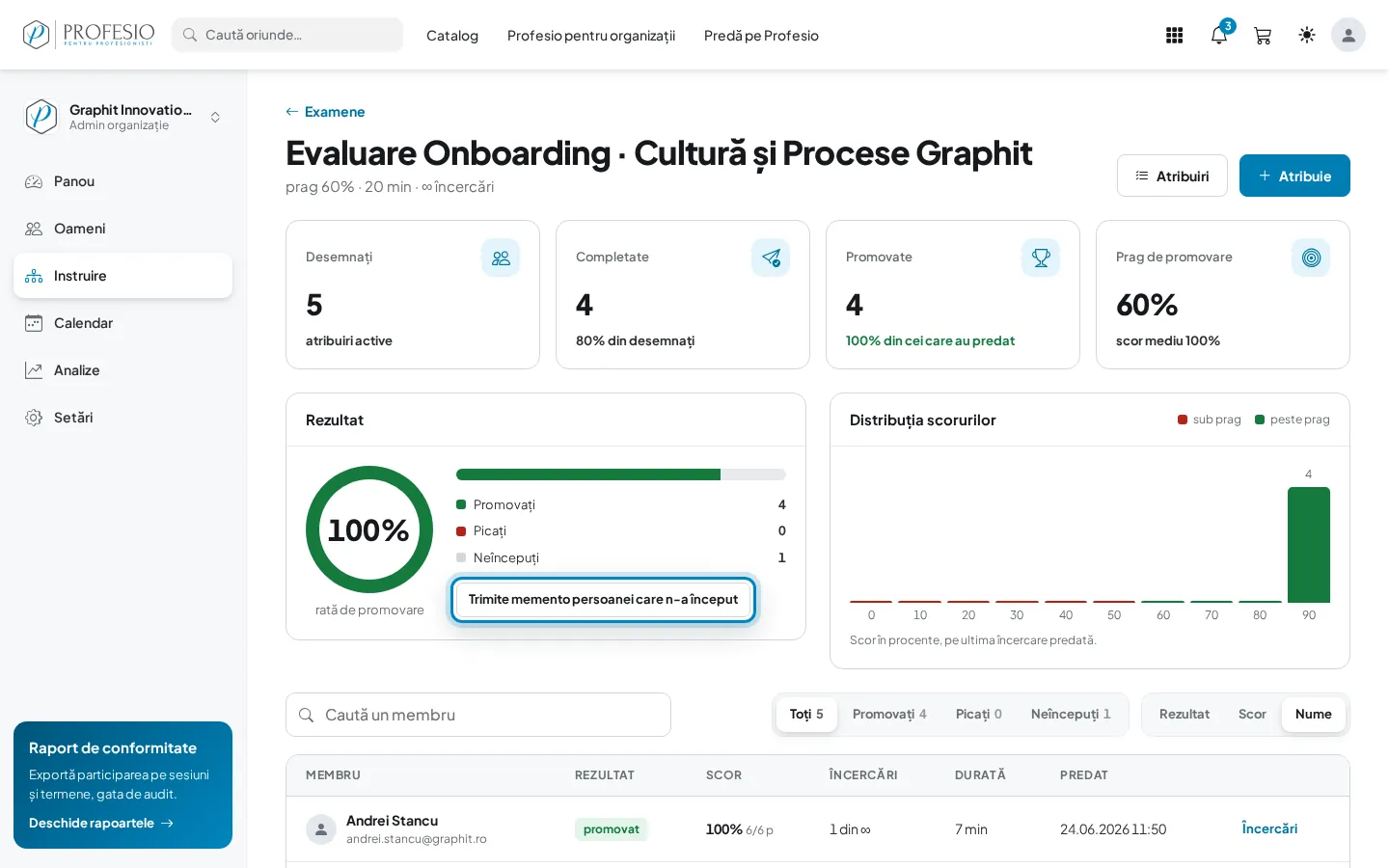Click the green bar at score 90
Viewport: 1389px width, 868px height.
pyautogui.click(x=1309, y=545)
